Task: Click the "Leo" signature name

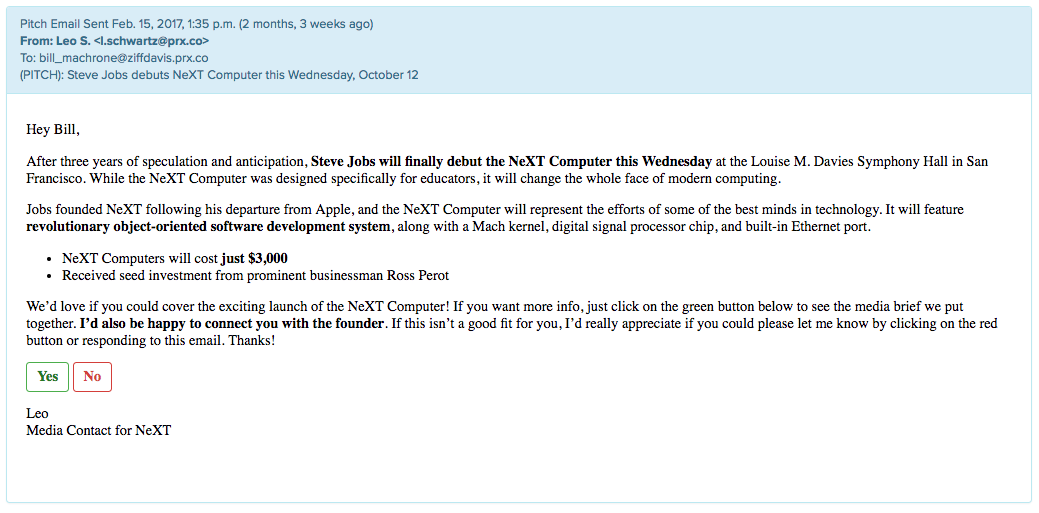Action: click(x=37, y=413)
